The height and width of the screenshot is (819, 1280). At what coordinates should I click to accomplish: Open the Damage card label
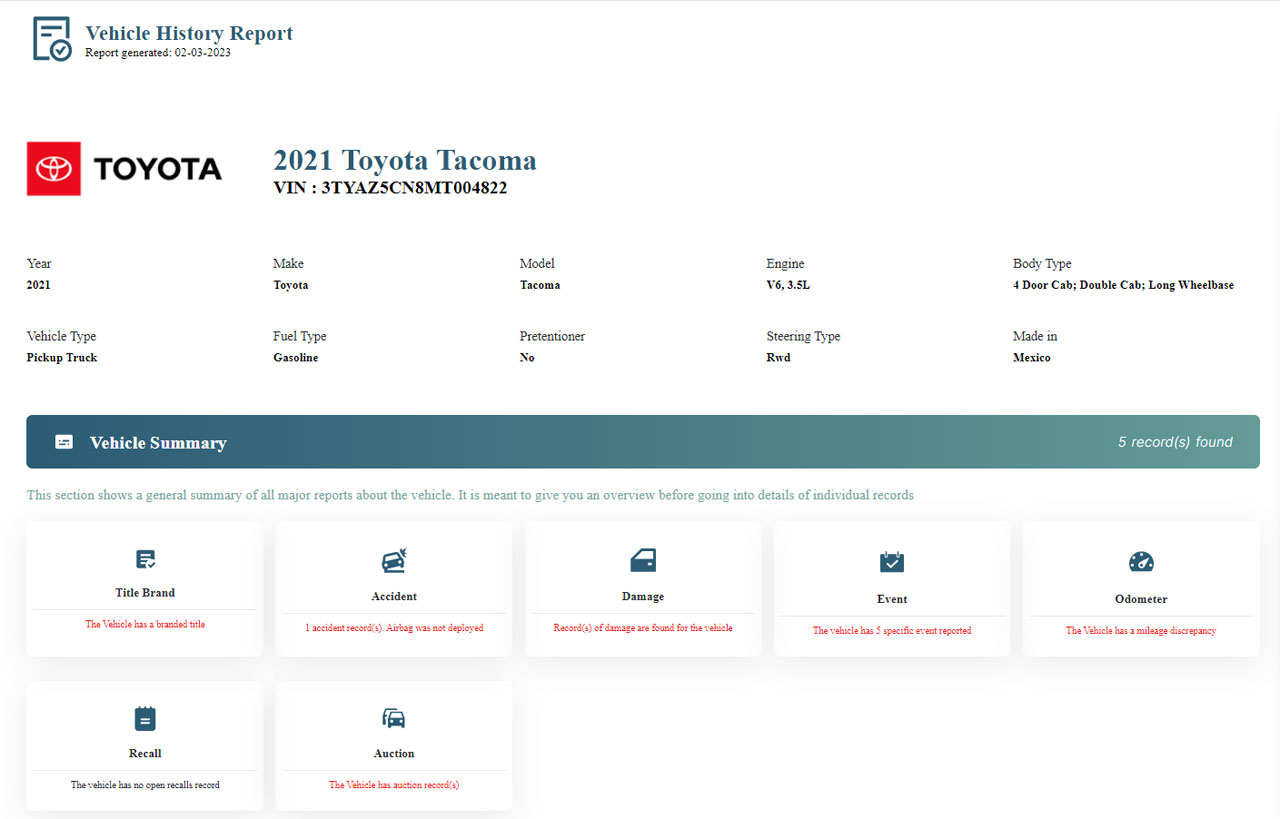tap(643, 596)
